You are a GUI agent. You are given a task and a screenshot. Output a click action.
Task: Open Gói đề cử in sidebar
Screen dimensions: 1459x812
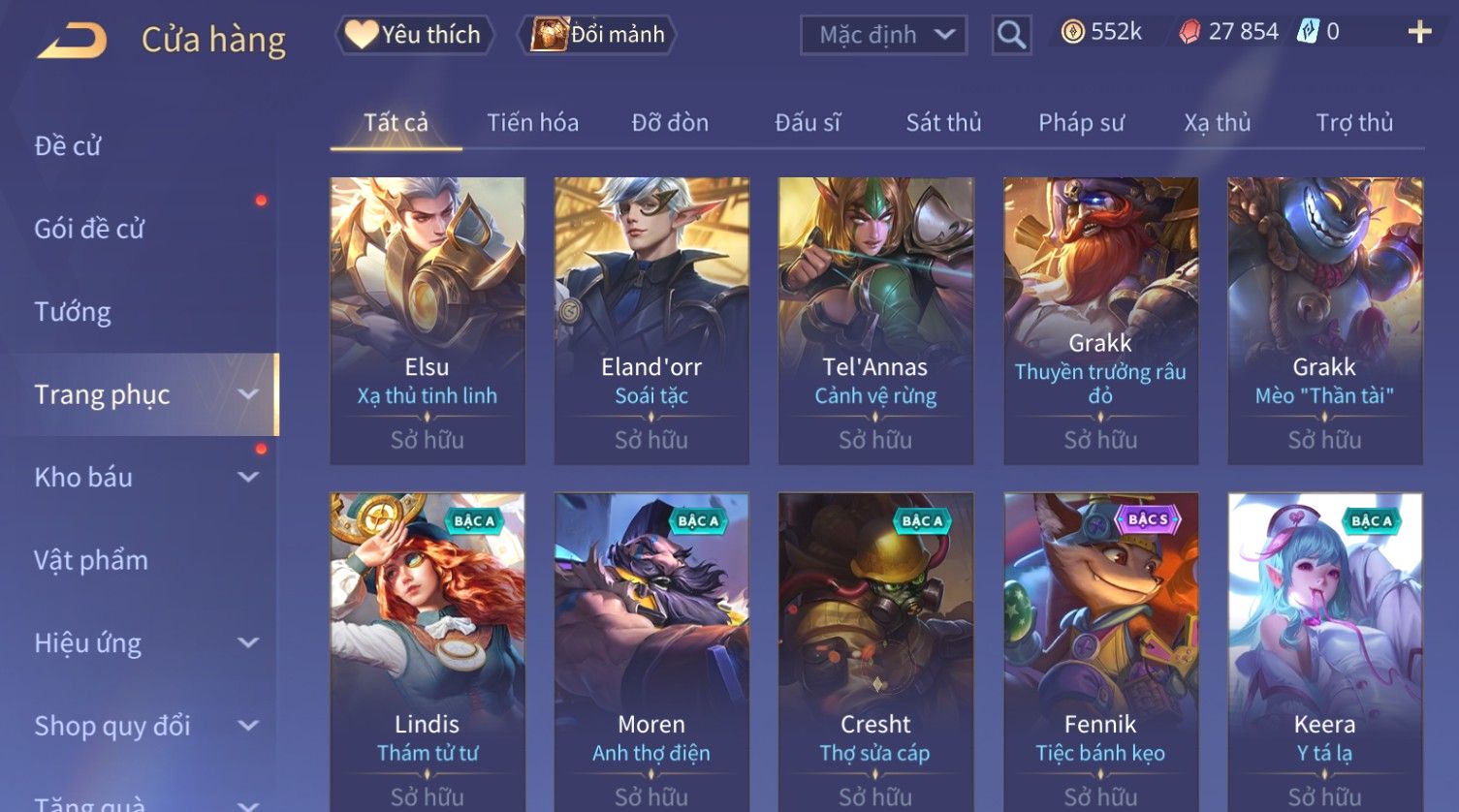(x=89, y=229)
